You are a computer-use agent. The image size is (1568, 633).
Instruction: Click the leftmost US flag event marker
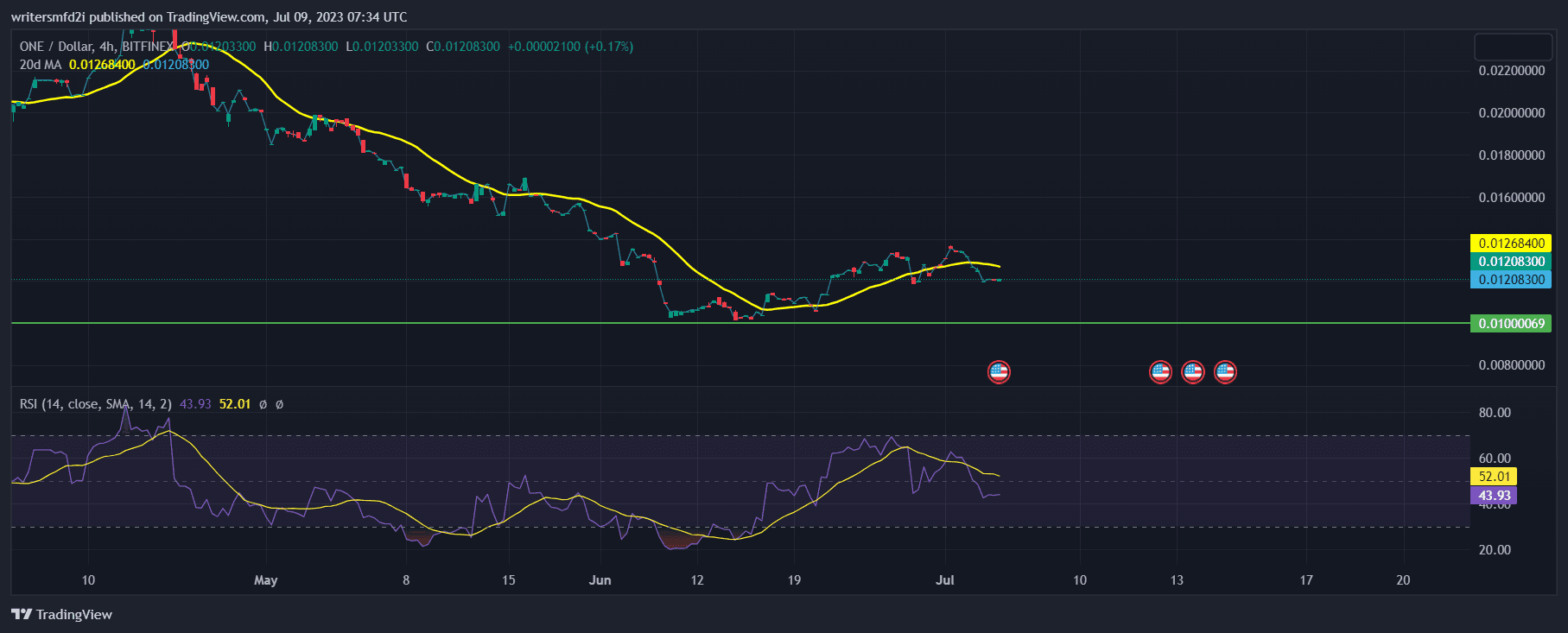[x=999, y=372]
